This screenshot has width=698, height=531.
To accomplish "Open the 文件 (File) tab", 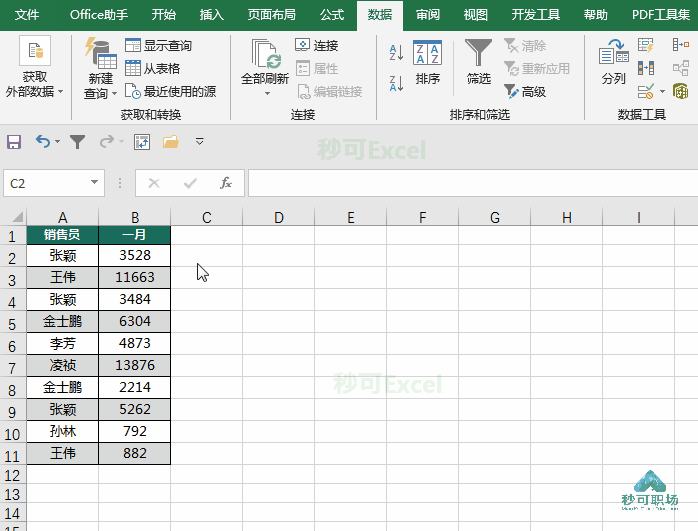I will (x=27, y=15).
